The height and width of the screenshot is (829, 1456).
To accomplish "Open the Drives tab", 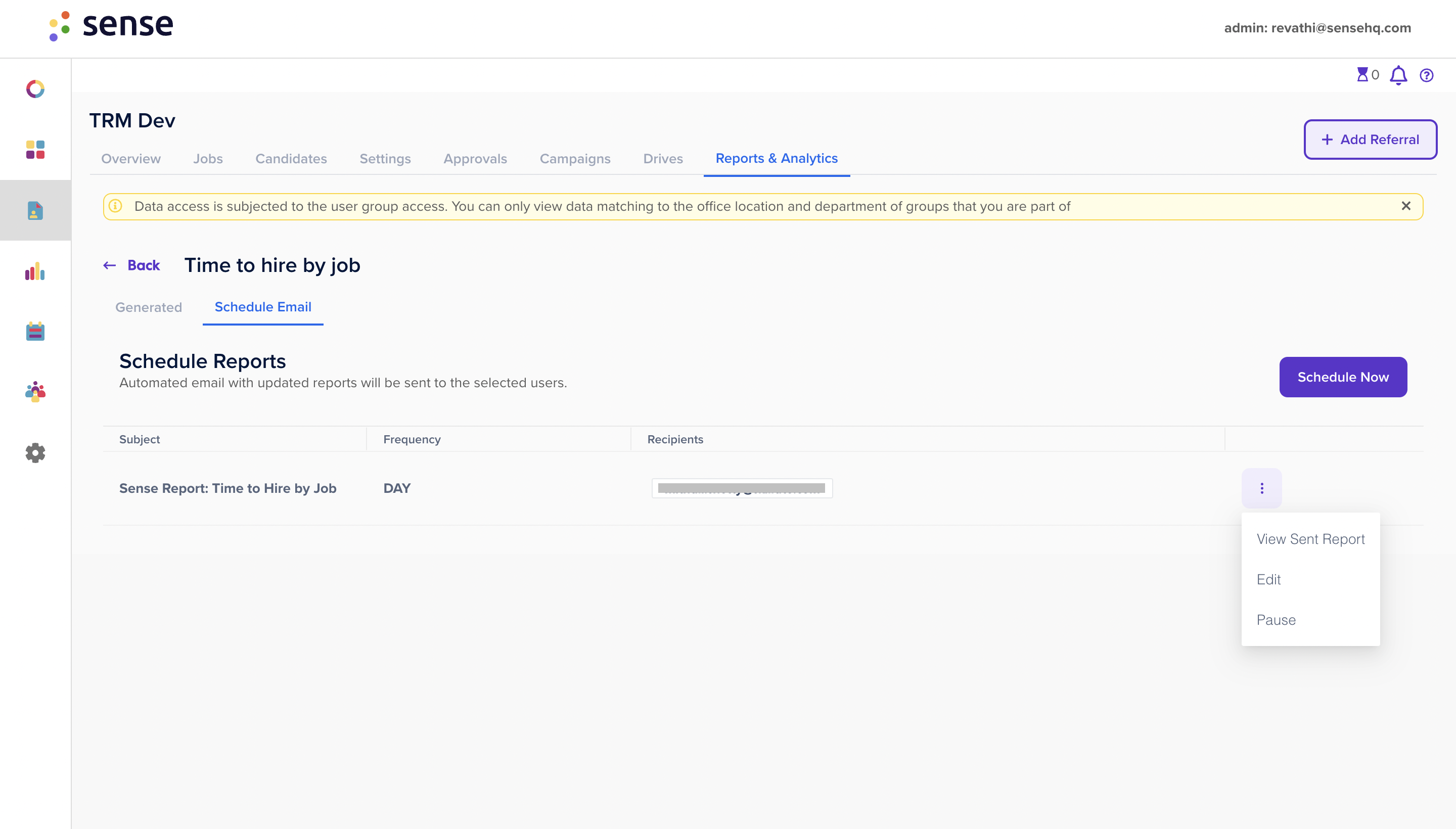I will pyautogui.click(x=663, y=158).
